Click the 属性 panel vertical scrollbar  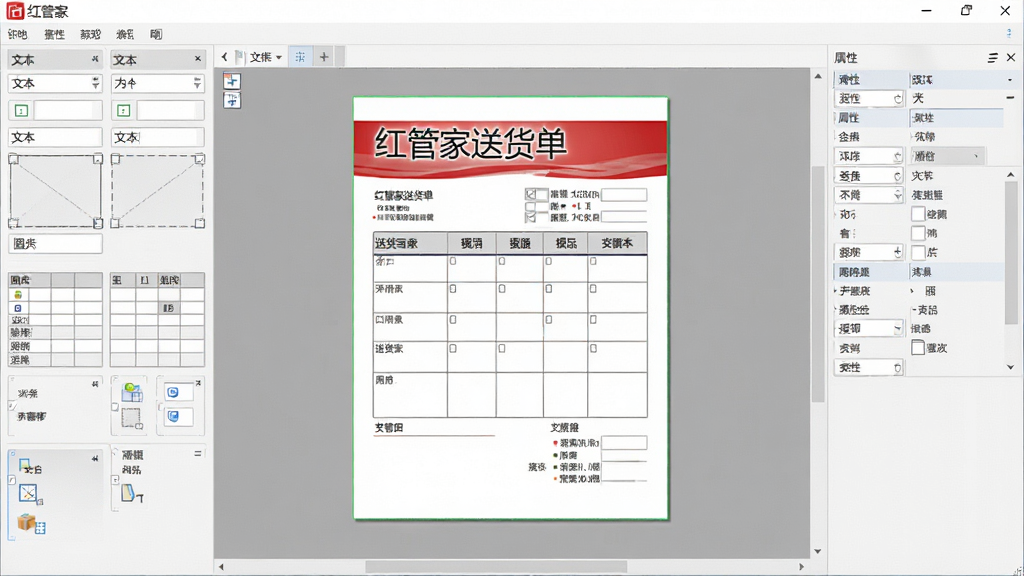point(1010,251)
